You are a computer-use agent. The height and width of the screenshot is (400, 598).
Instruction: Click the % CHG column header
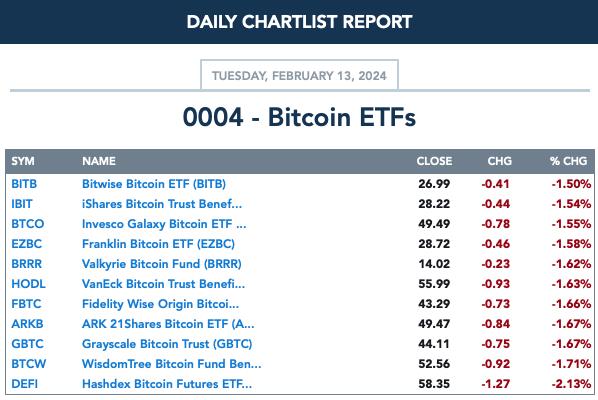click(x=568, y=161)
